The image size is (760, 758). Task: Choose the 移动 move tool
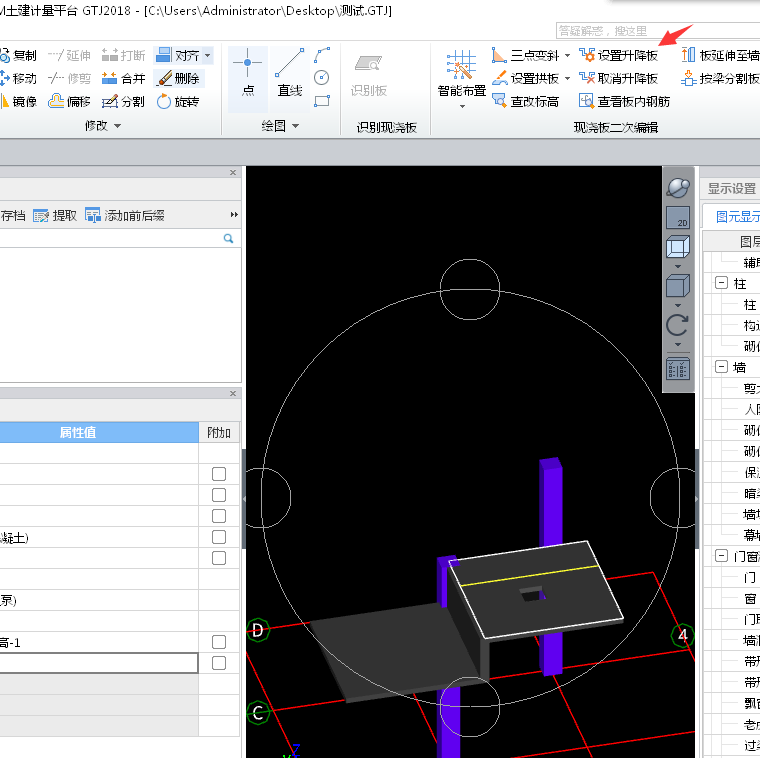(x=18, y=79)
